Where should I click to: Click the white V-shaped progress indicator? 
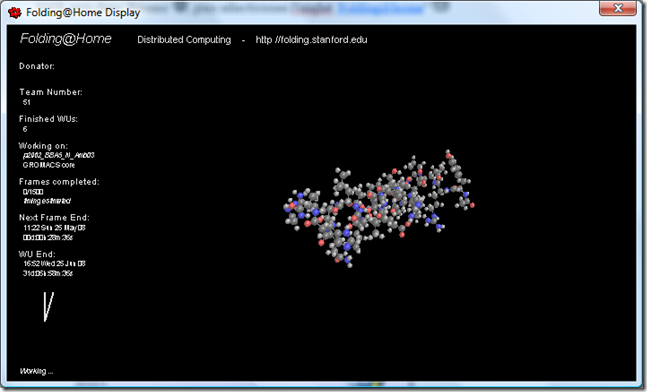pos(49,307)
